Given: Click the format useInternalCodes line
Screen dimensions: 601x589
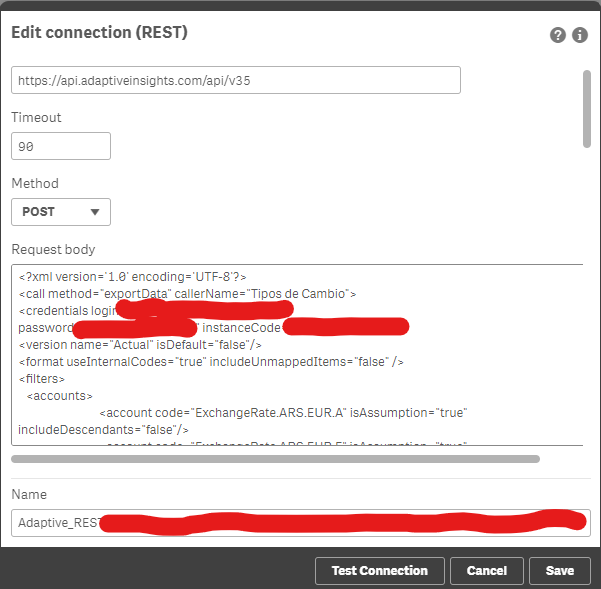Looking at the screenshot, I should coord(211,362).
